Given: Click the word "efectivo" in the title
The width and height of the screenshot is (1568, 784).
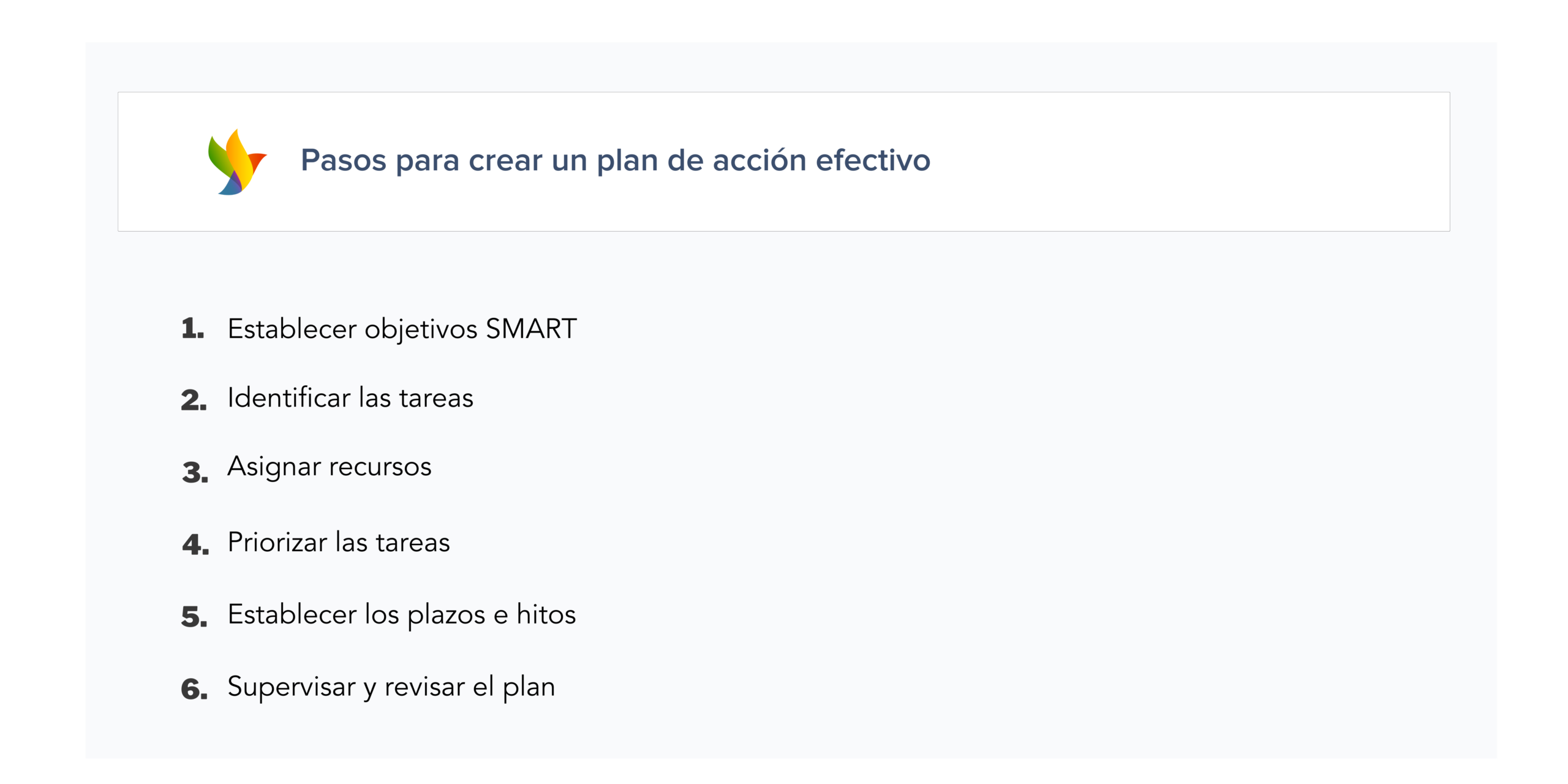Looking at the screenshot, I should point(873,160).
